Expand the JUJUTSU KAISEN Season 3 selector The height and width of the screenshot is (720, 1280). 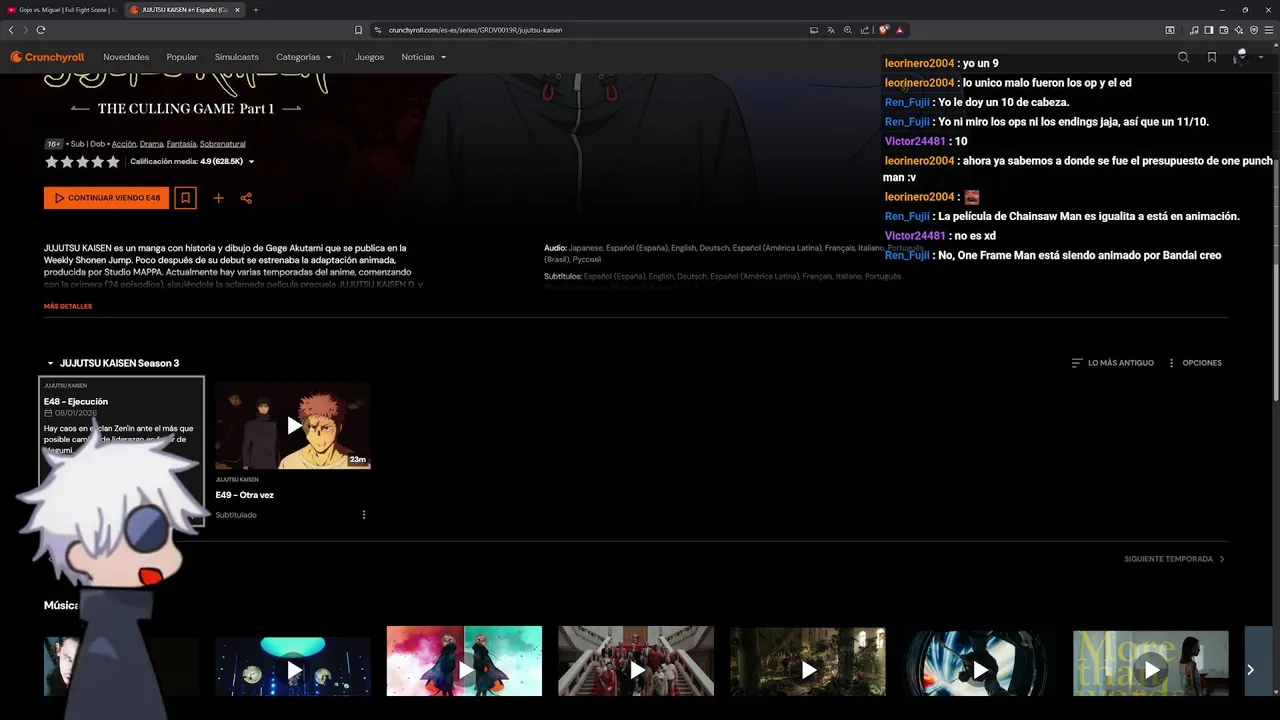113,363
